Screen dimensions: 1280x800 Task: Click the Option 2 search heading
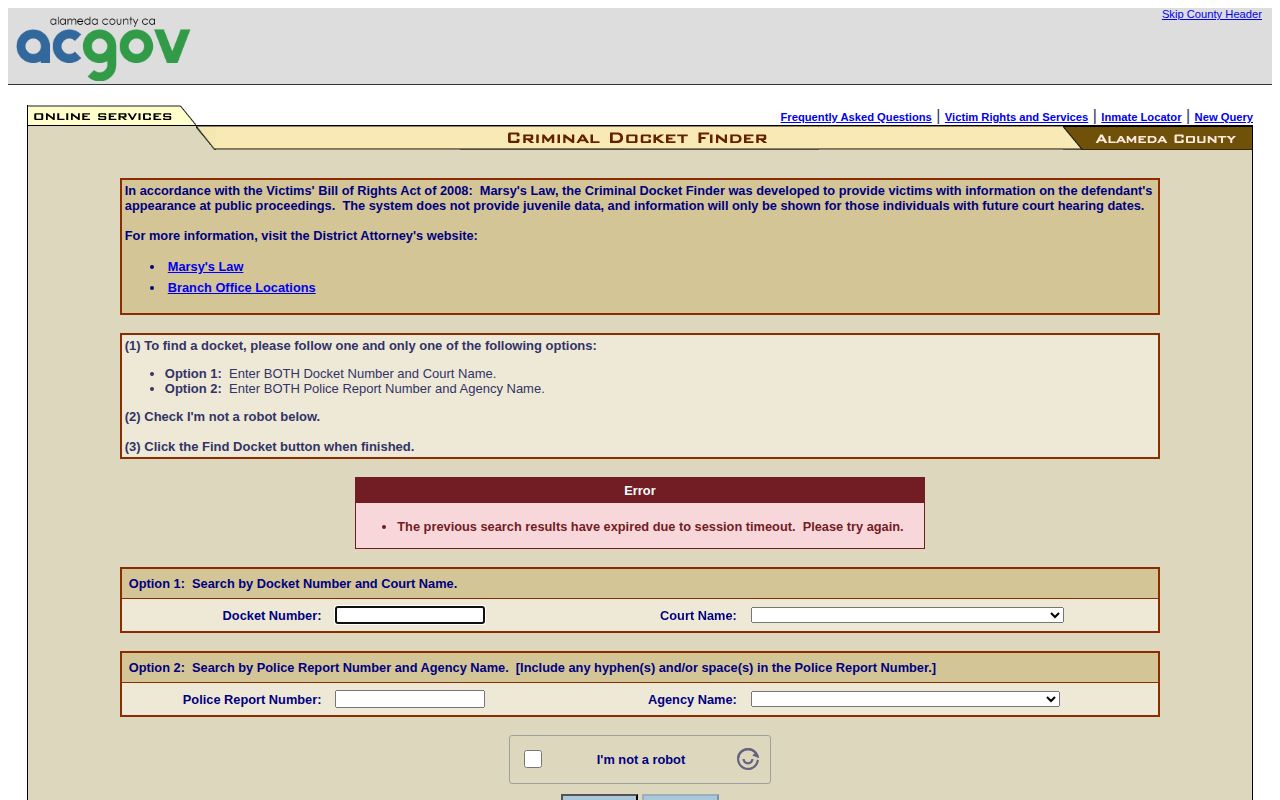point(532,668)
